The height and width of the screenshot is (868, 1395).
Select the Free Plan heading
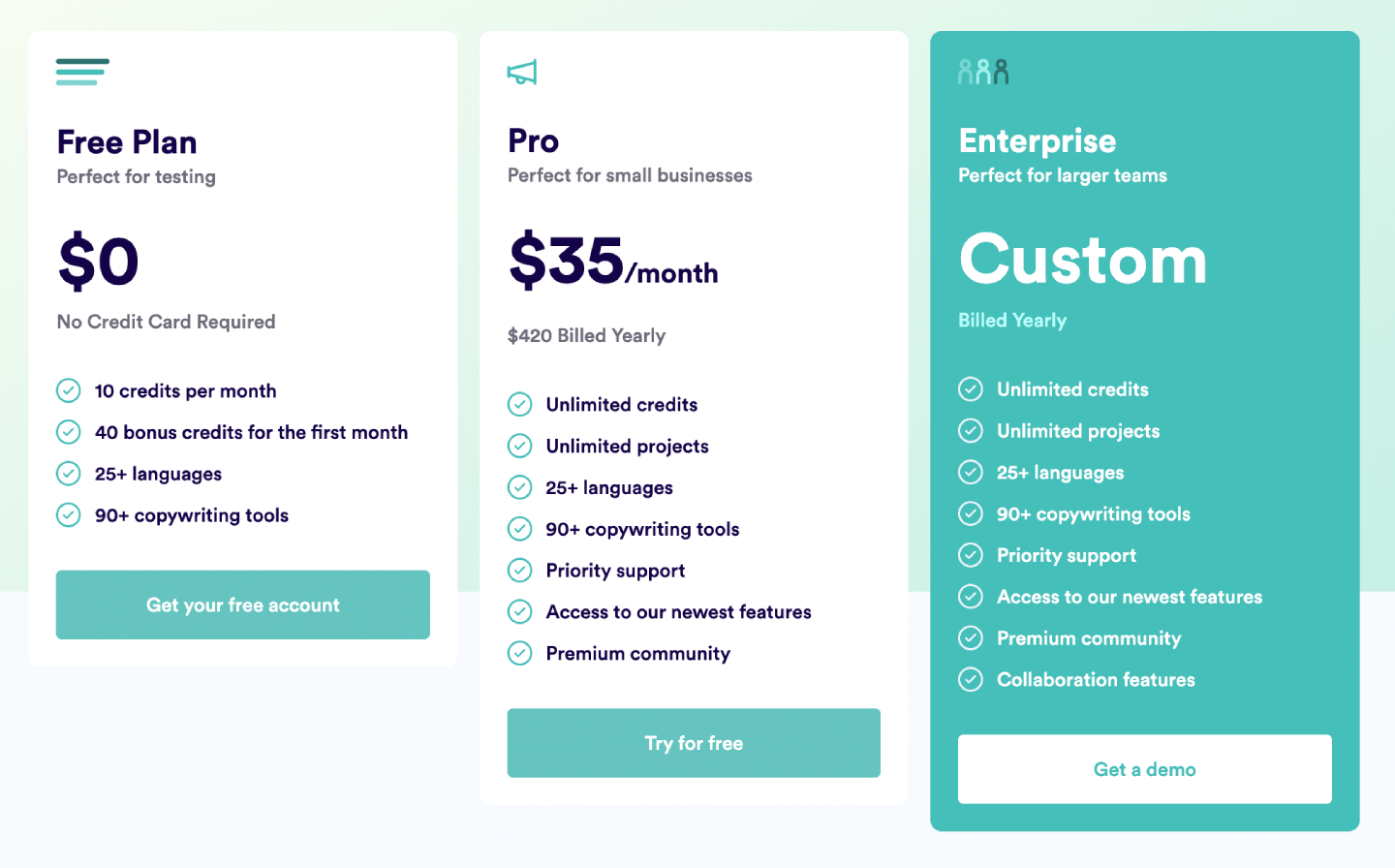(127, 142)
